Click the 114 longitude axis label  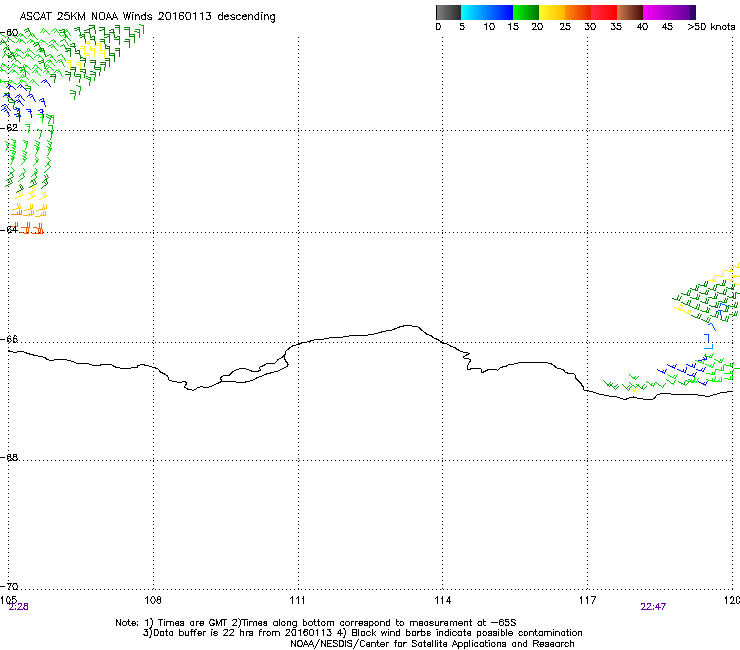click(x=442, y=600)
